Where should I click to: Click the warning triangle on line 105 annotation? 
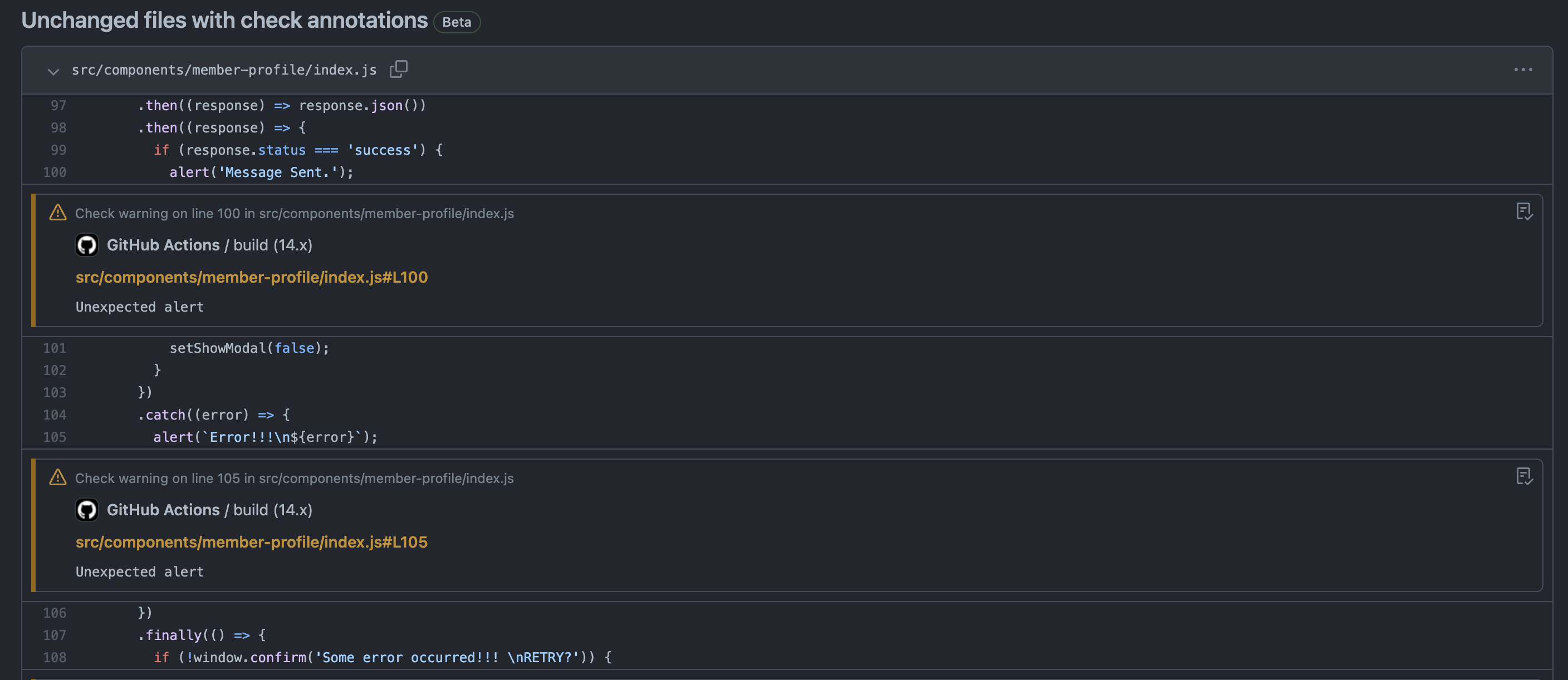tap(57, 477)
